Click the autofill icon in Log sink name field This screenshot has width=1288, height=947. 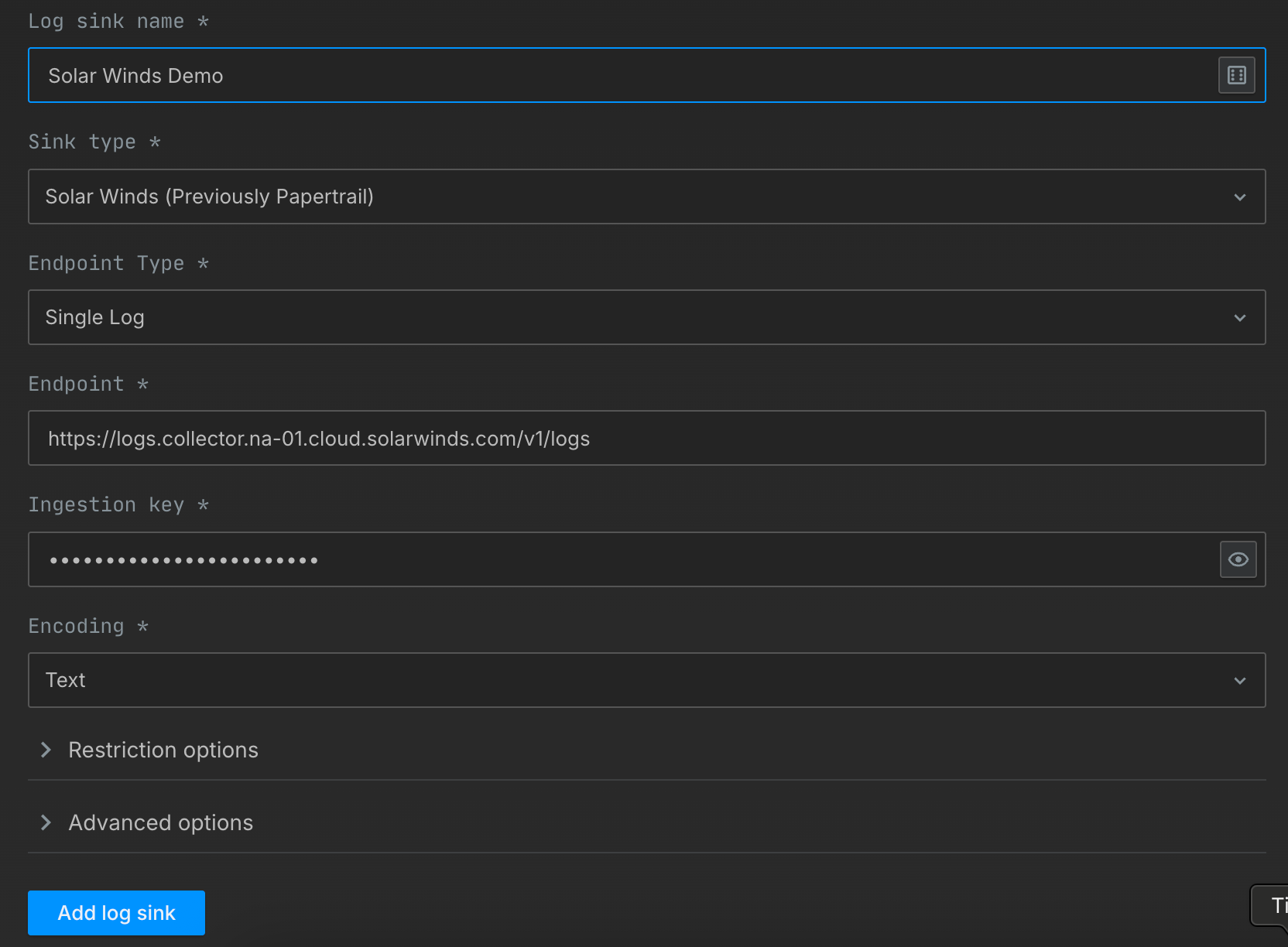pos(1236,75)
